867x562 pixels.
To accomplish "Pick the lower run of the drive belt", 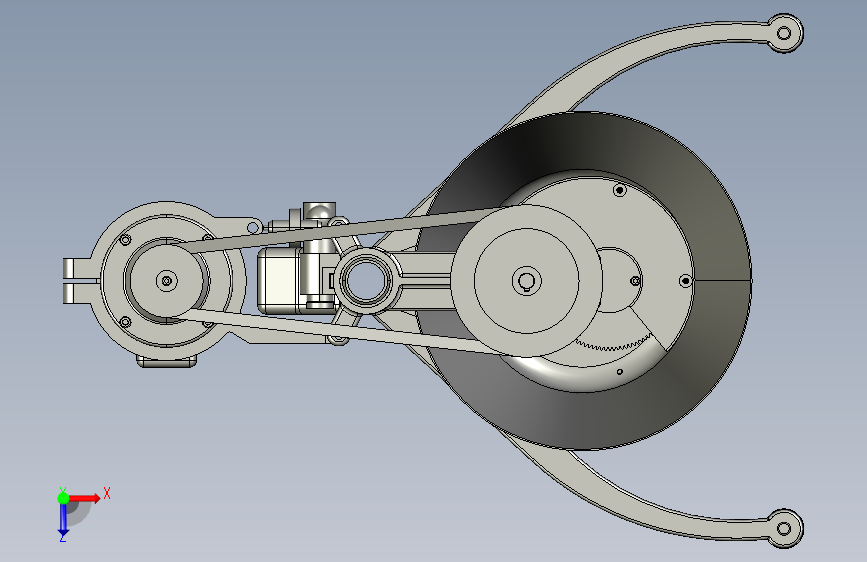I will (x=343, y=331).
